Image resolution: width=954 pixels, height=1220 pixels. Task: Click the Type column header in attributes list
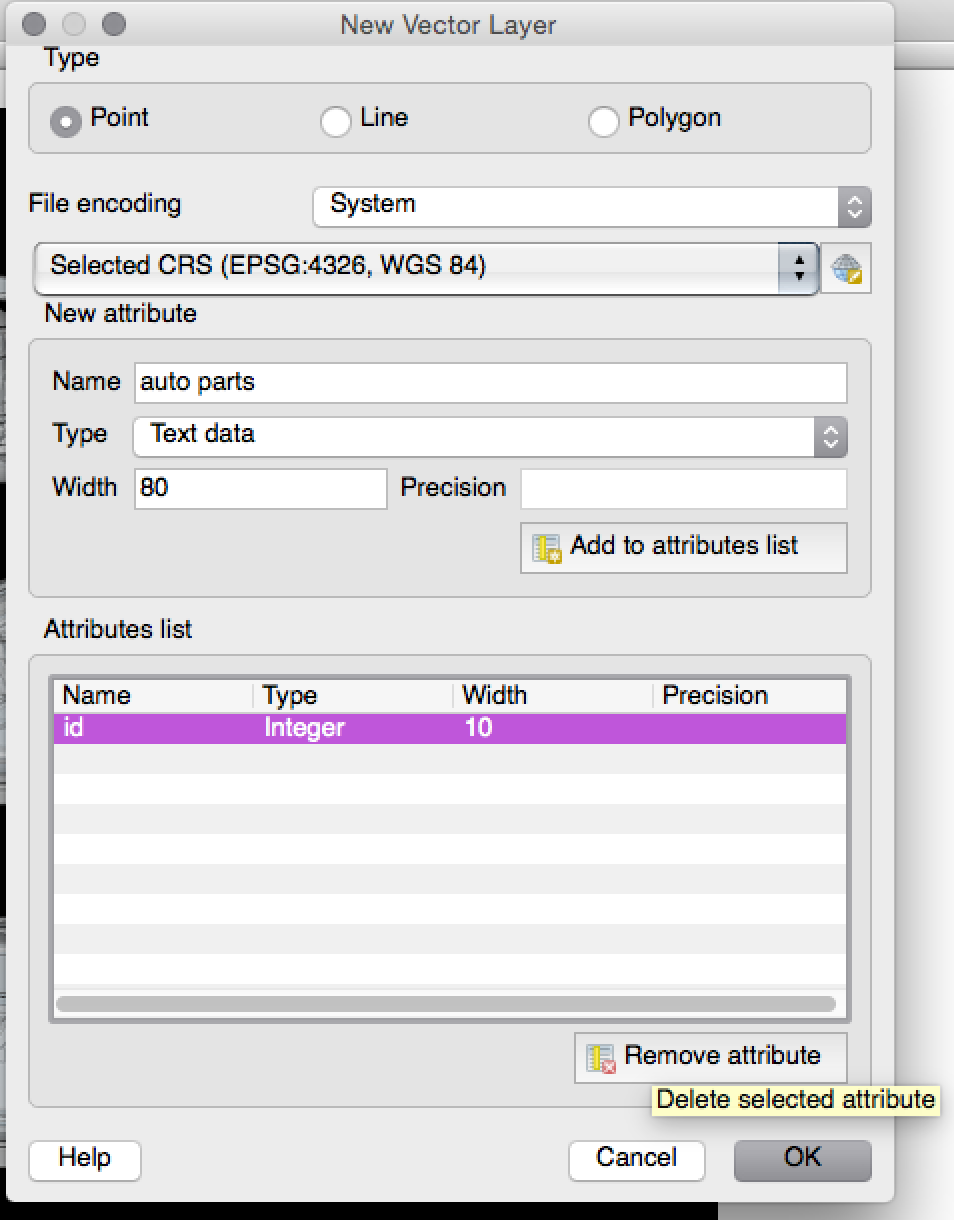point(354,696)
